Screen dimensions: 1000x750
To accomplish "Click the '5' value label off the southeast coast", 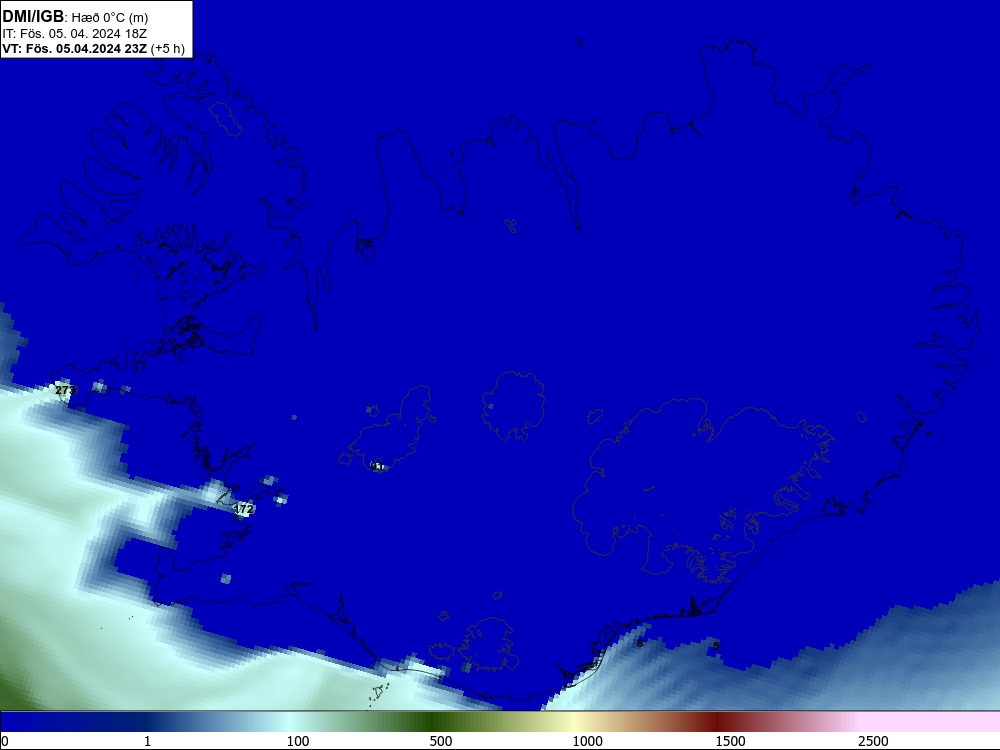I will (x=716, y=645).
